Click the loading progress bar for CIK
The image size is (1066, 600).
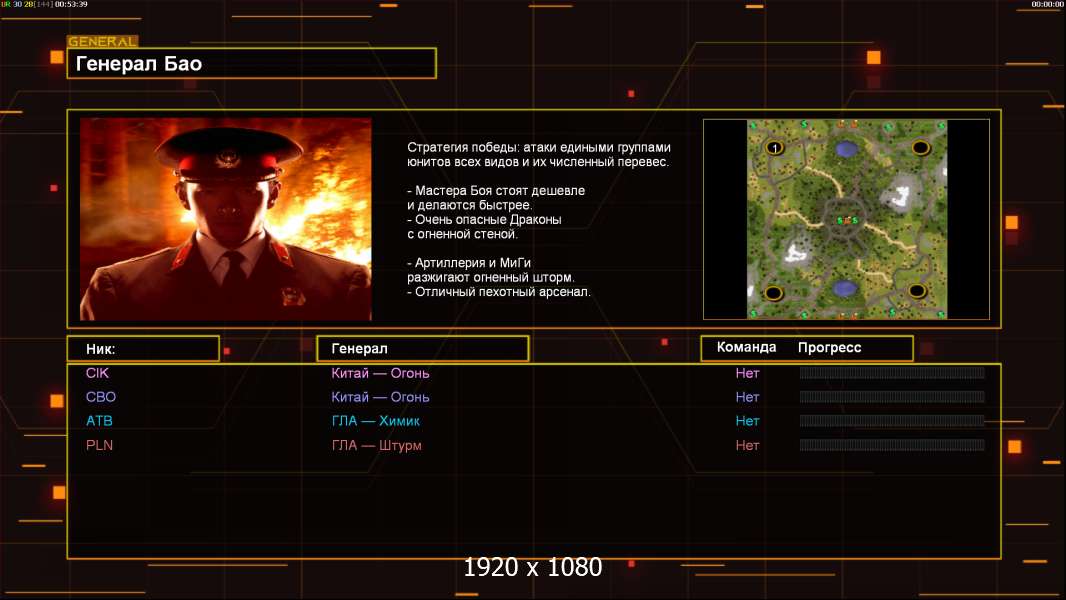coord(892,372)
